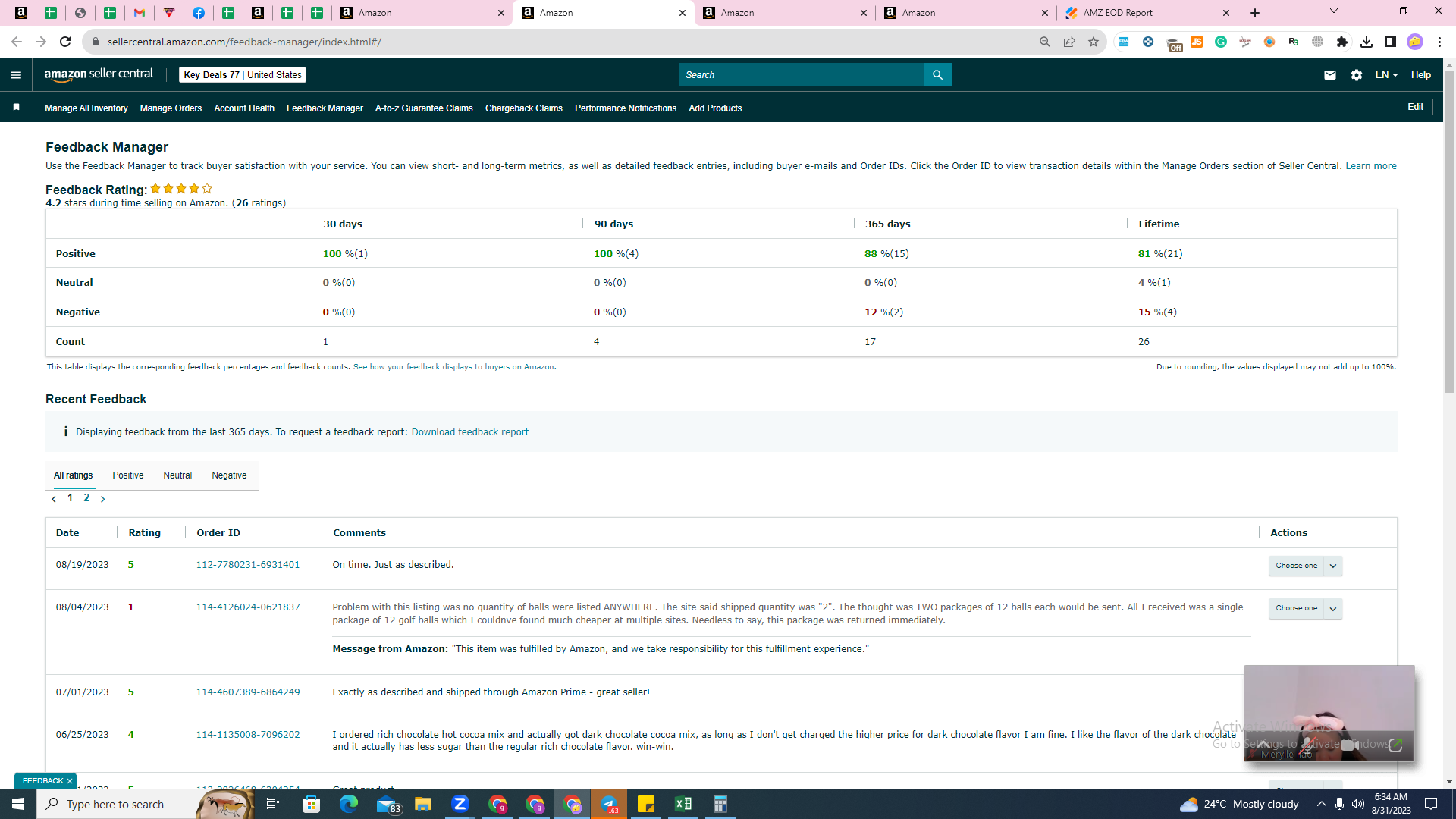Share this page using the share icon

coord(1069,42)
